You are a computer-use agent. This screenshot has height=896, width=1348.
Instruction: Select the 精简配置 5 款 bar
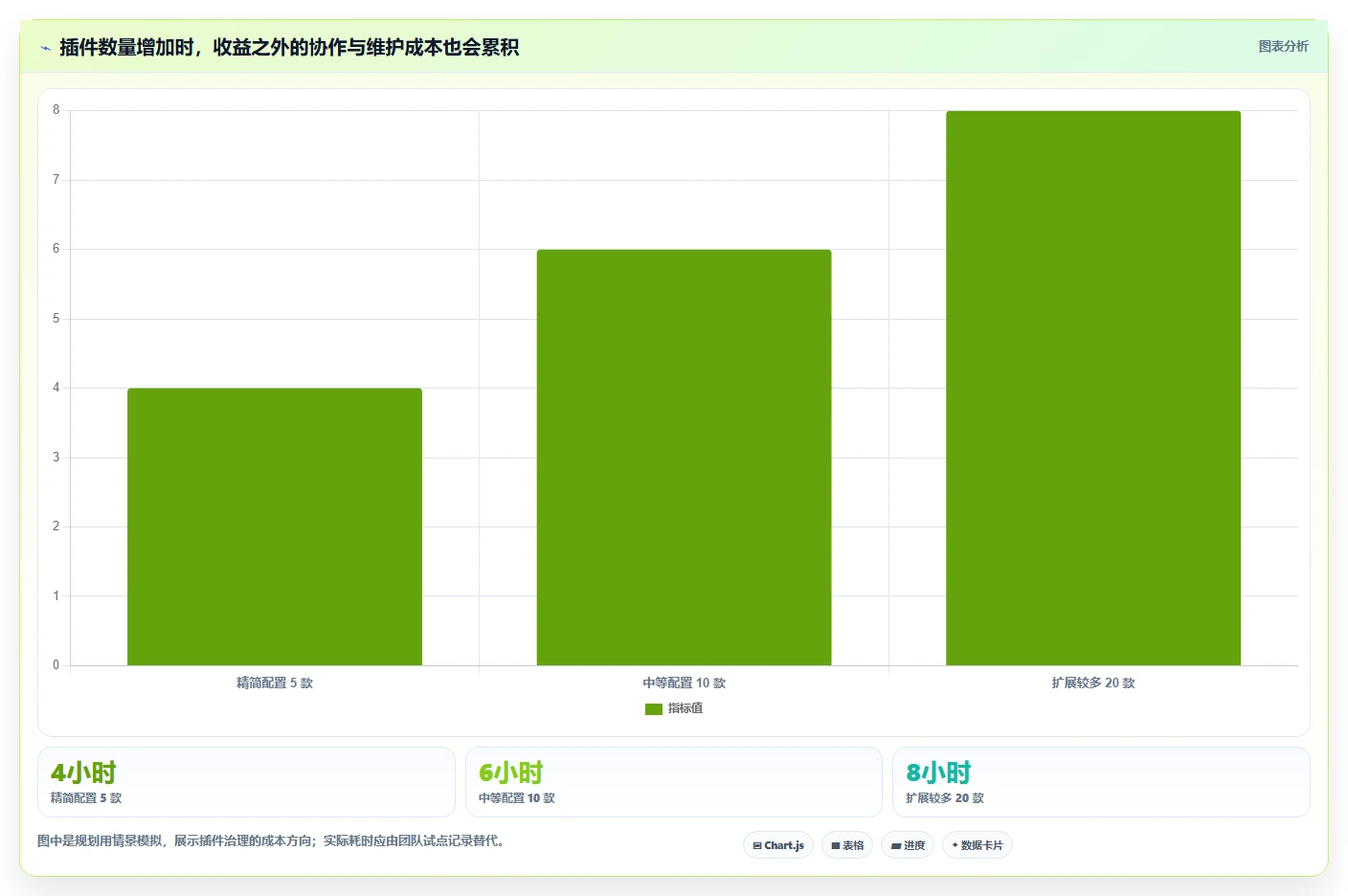click(275, 526)
